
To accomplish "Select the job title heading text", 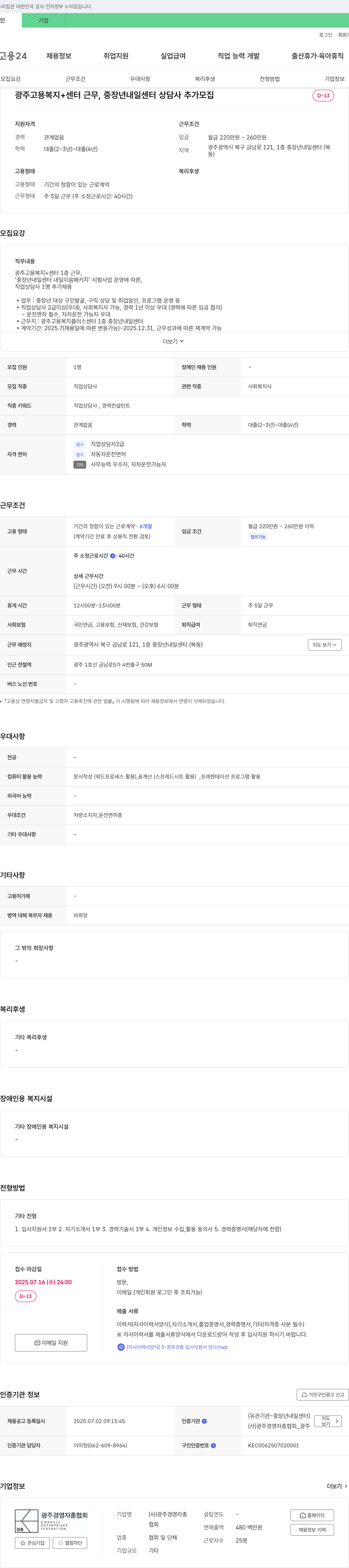I will pyautogui.click(x=114, y=96).
